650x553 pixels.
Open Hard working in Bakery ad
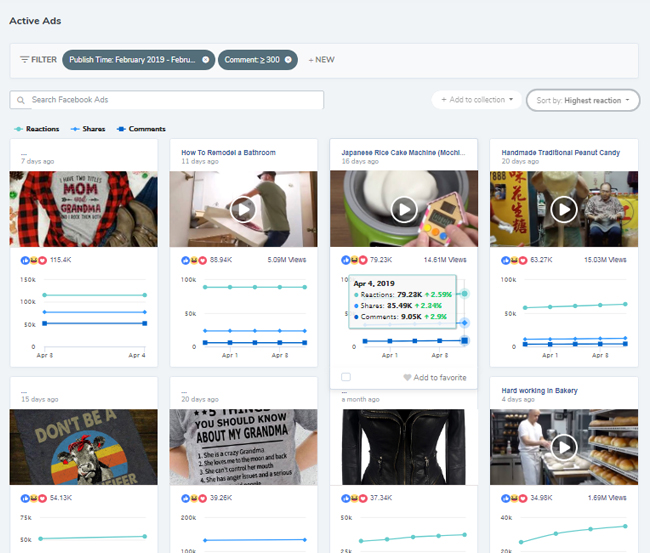(x=539, y=390)
